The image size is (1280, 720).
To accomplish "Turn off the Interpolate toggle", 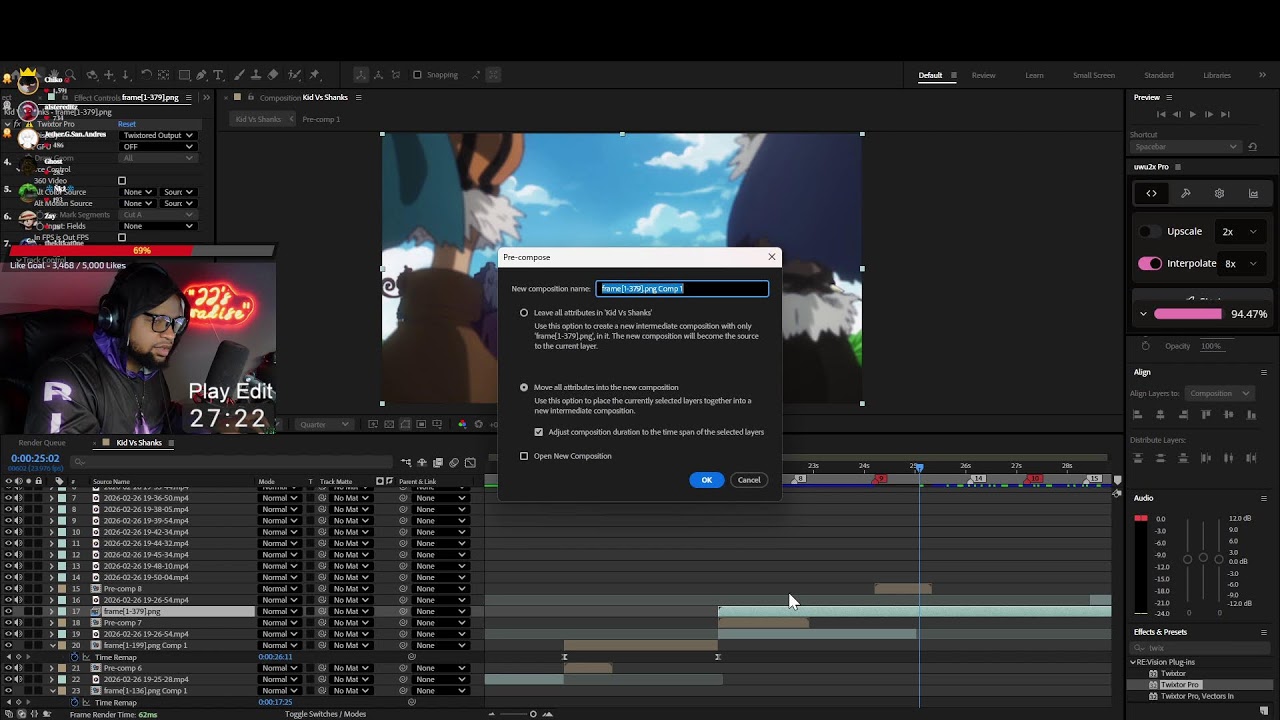I will [x=1150, y=263].
